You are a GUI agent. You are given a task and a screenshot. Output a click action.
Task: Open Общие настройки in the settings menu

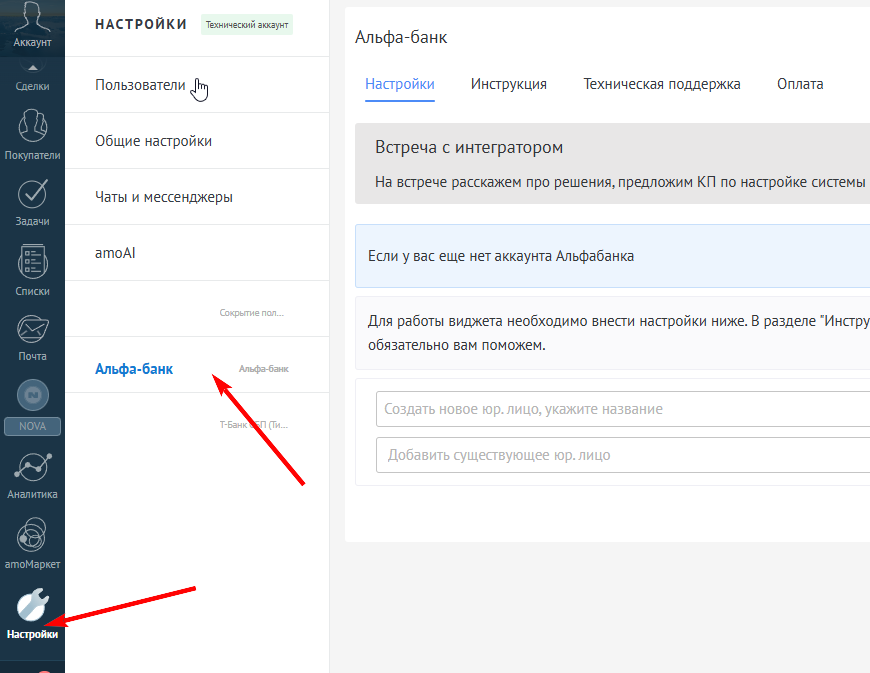153,141
